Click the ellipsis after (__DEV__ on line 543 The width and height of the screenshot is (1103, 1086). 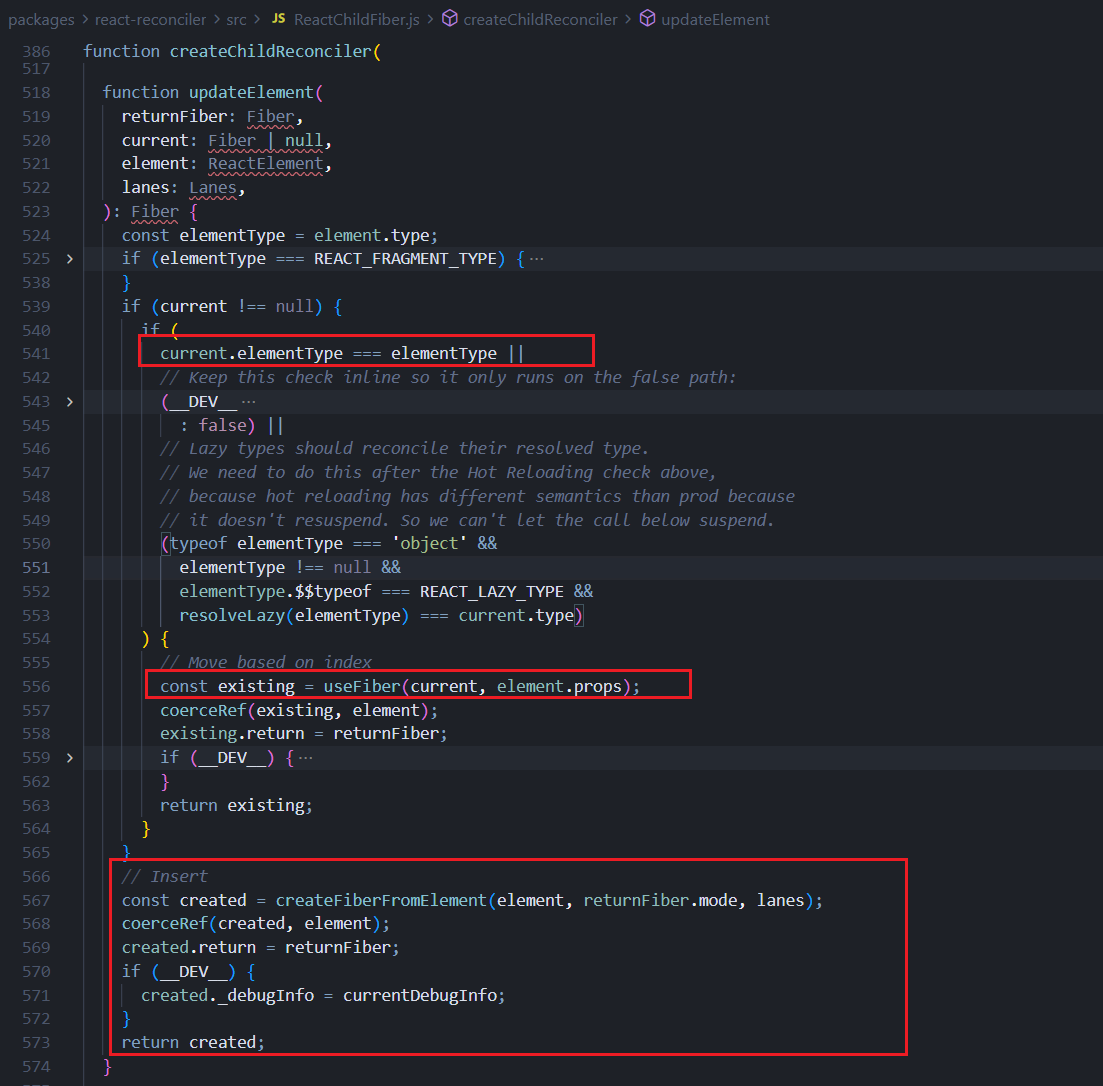248,402
